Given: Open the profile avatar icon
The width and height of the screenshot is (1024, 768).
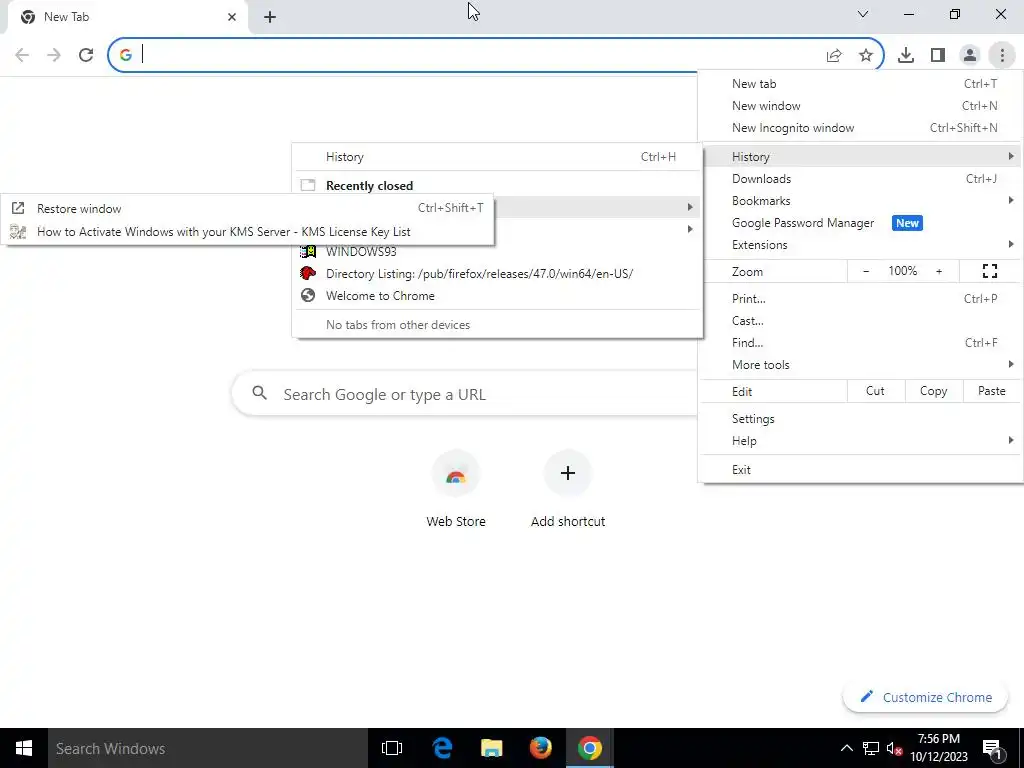Looking at the screenshot, I should coord(970,56).
